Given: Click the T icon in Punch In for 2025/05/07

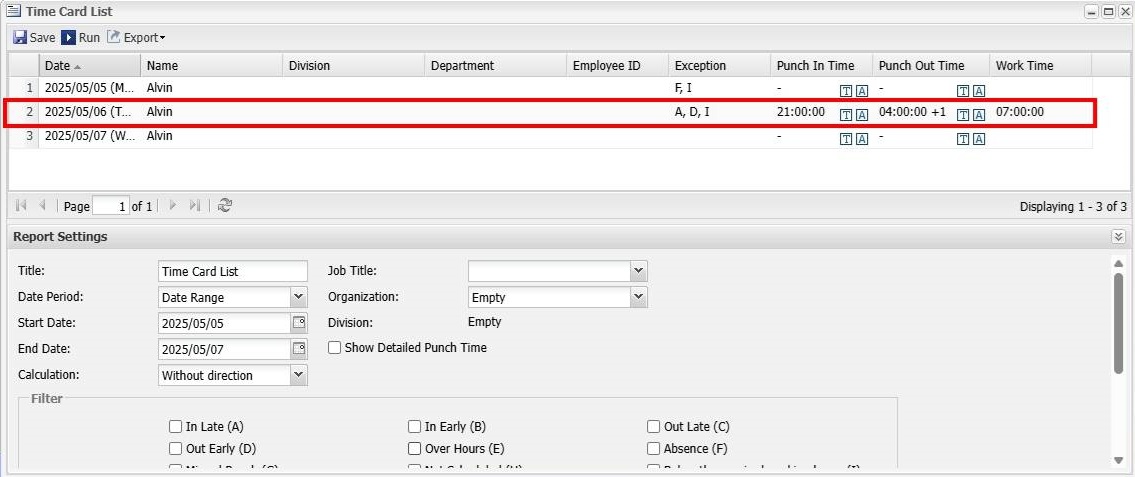Looking at the screenshot, I should [845, 139].
